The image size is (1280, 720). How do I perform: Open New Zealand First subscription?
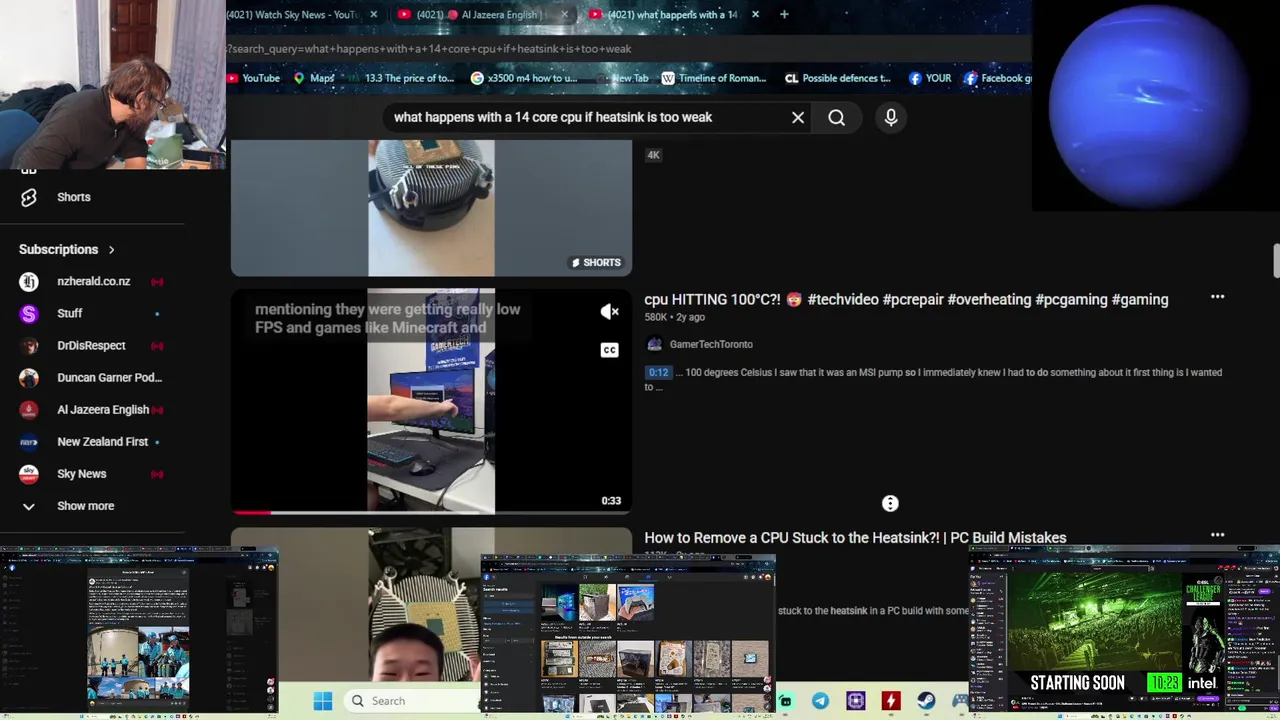(x=102, y=442)
